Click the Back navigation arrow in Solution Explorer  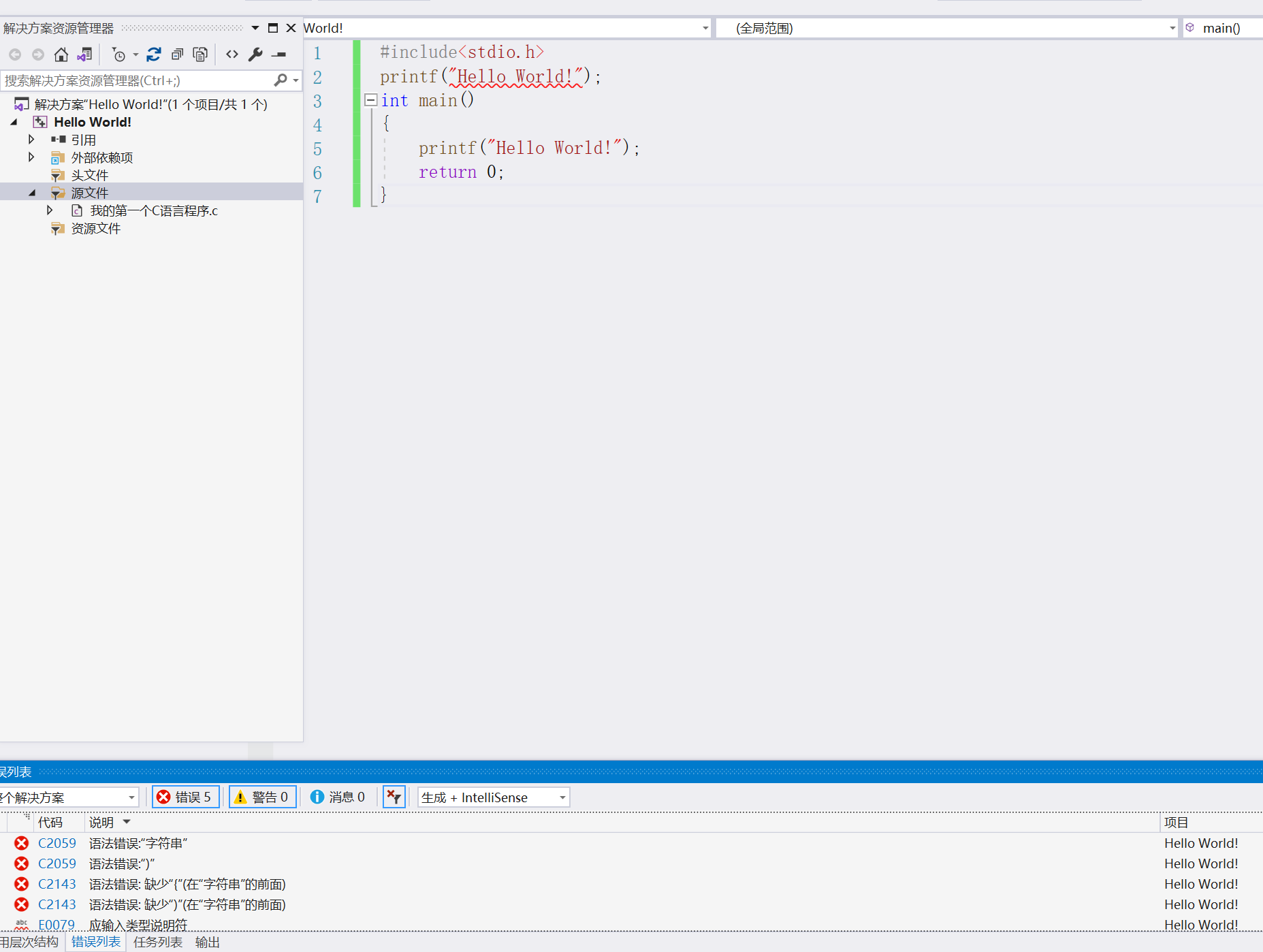(x=15, y=54)
